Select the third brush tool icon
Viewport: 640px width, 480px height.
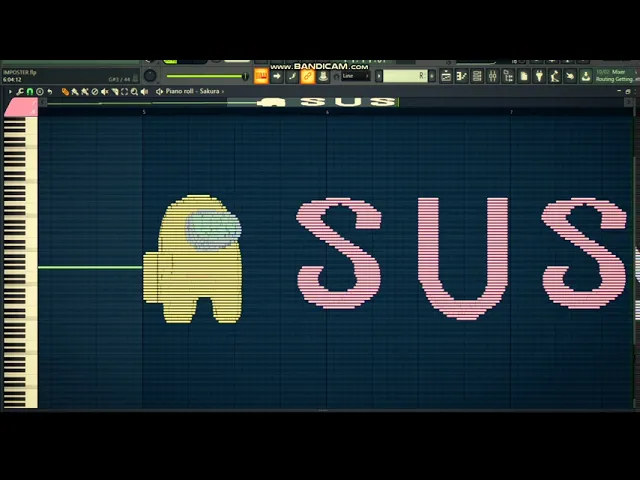click(x=85, y=92)
